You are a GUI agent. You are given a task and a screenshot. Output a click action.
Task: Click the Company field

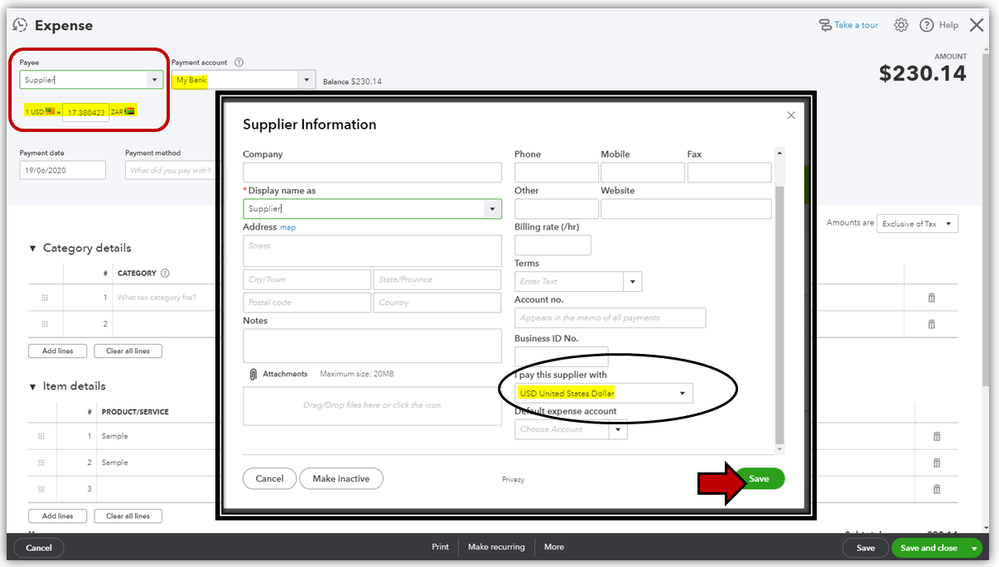[372, 172]
